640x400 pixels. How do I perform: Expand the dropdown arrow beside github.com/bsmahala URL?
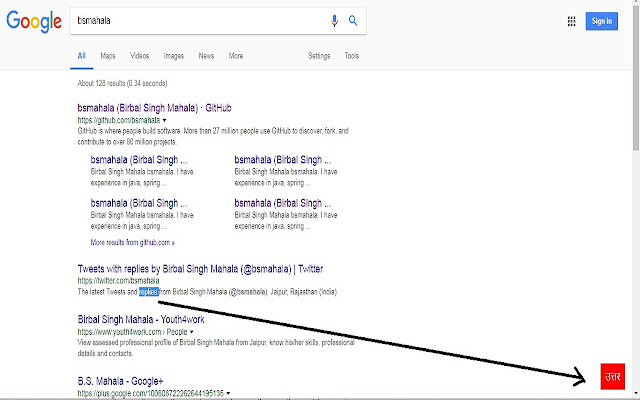[164, 120]
